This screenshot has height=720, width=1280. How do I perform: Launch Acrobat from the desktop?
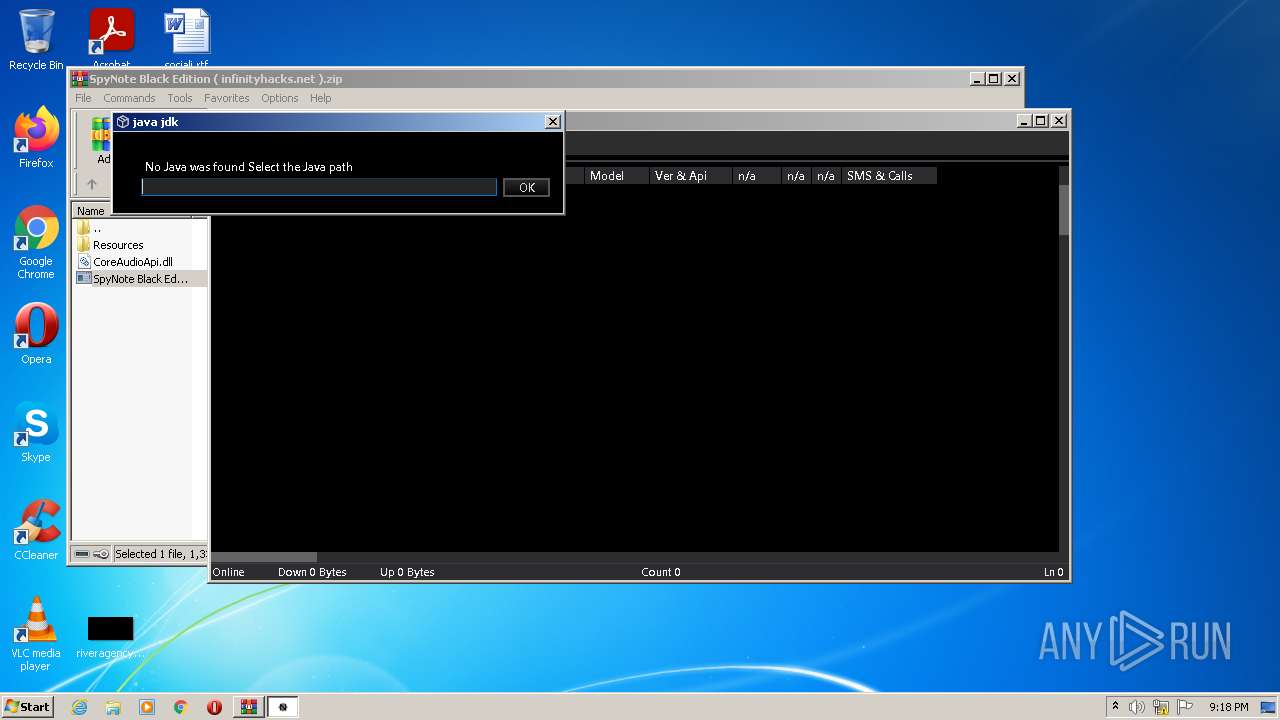click(x=111, y=38)
